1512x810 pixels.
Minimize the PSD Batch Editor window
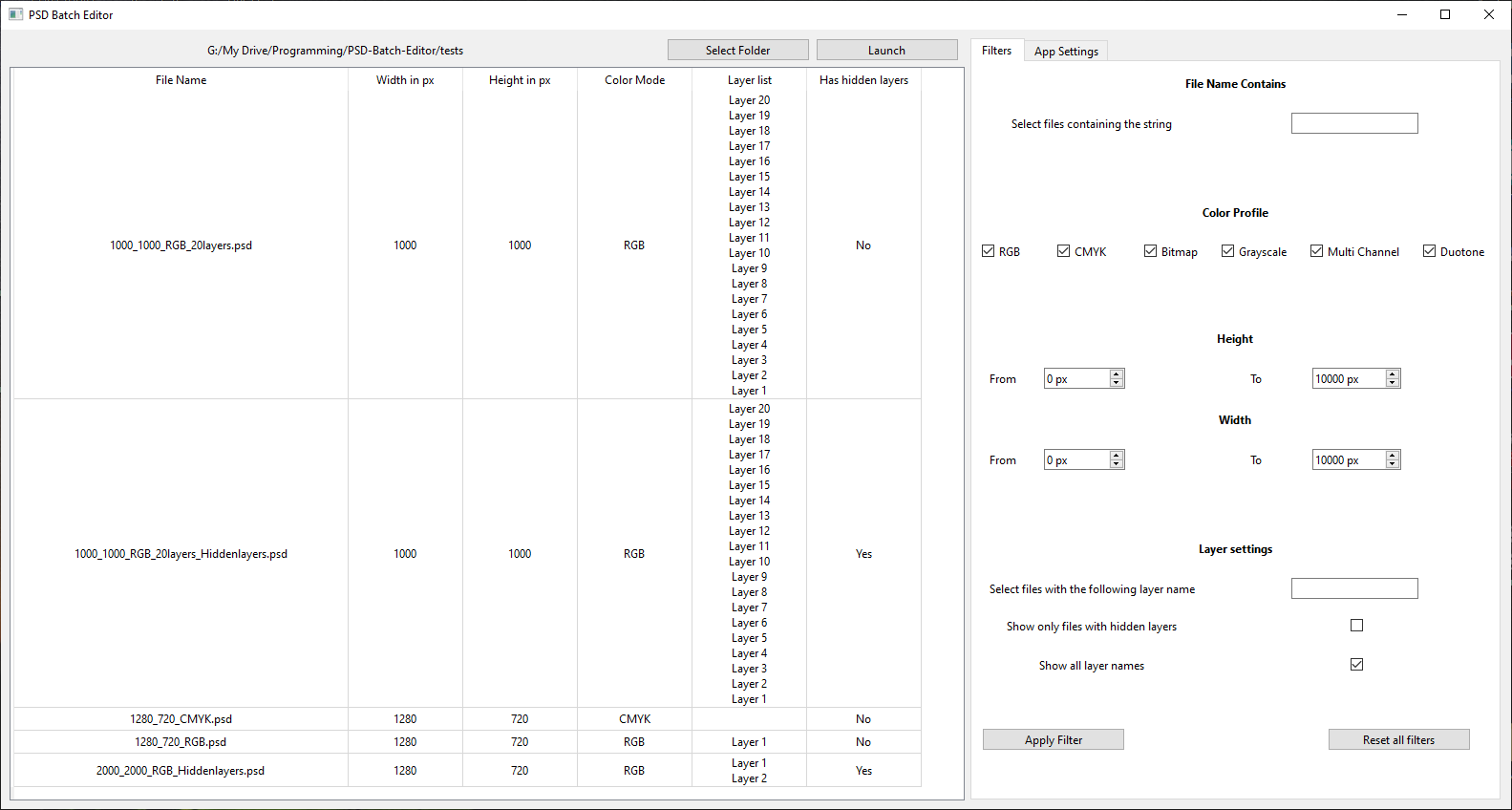point(1401,14)
